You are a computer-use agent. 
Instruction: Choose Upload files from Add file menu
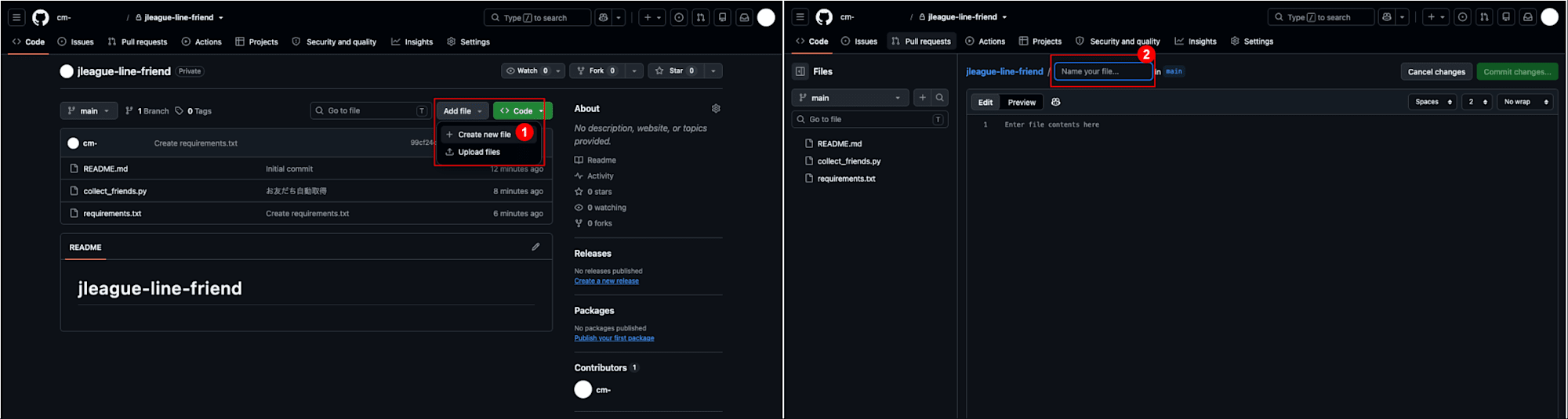point(473,152)
